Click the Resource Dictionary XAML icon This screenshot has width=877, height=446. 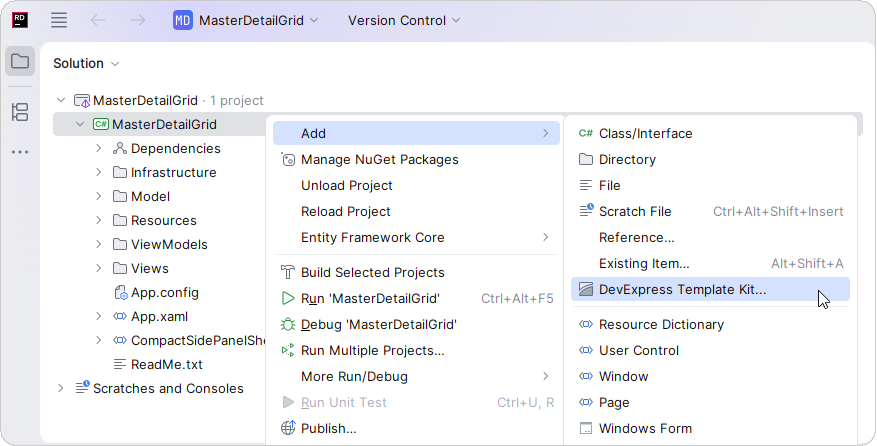[586, 325]
